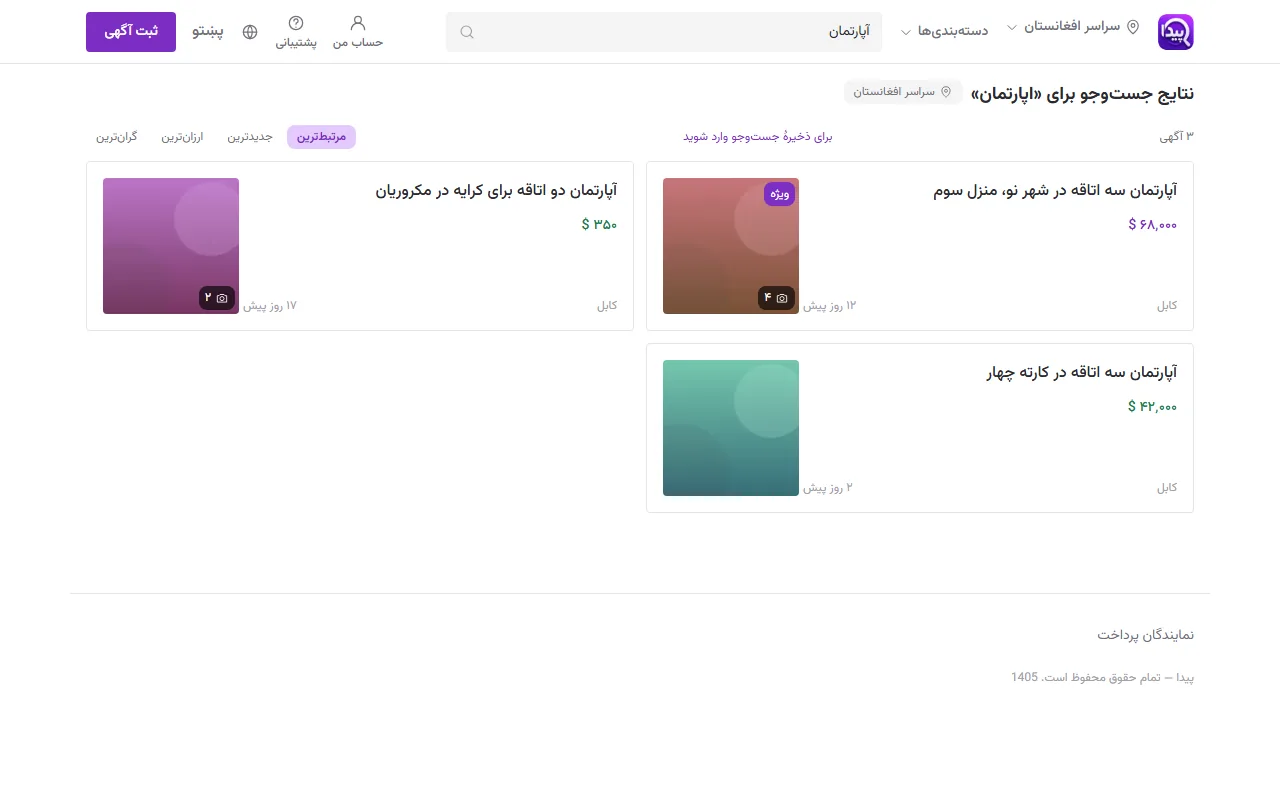This screenshot has width=1280, height=800.
Task: Click the ۲ روز پیش timestamp
Action: (828, 487)
